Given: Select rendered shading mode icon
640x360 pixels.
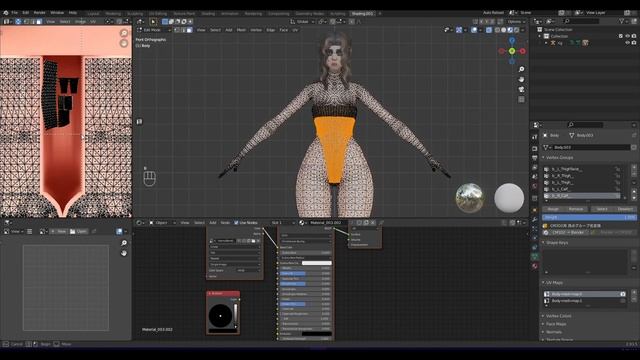Looking at the screenshot, I should coord(516,30).
